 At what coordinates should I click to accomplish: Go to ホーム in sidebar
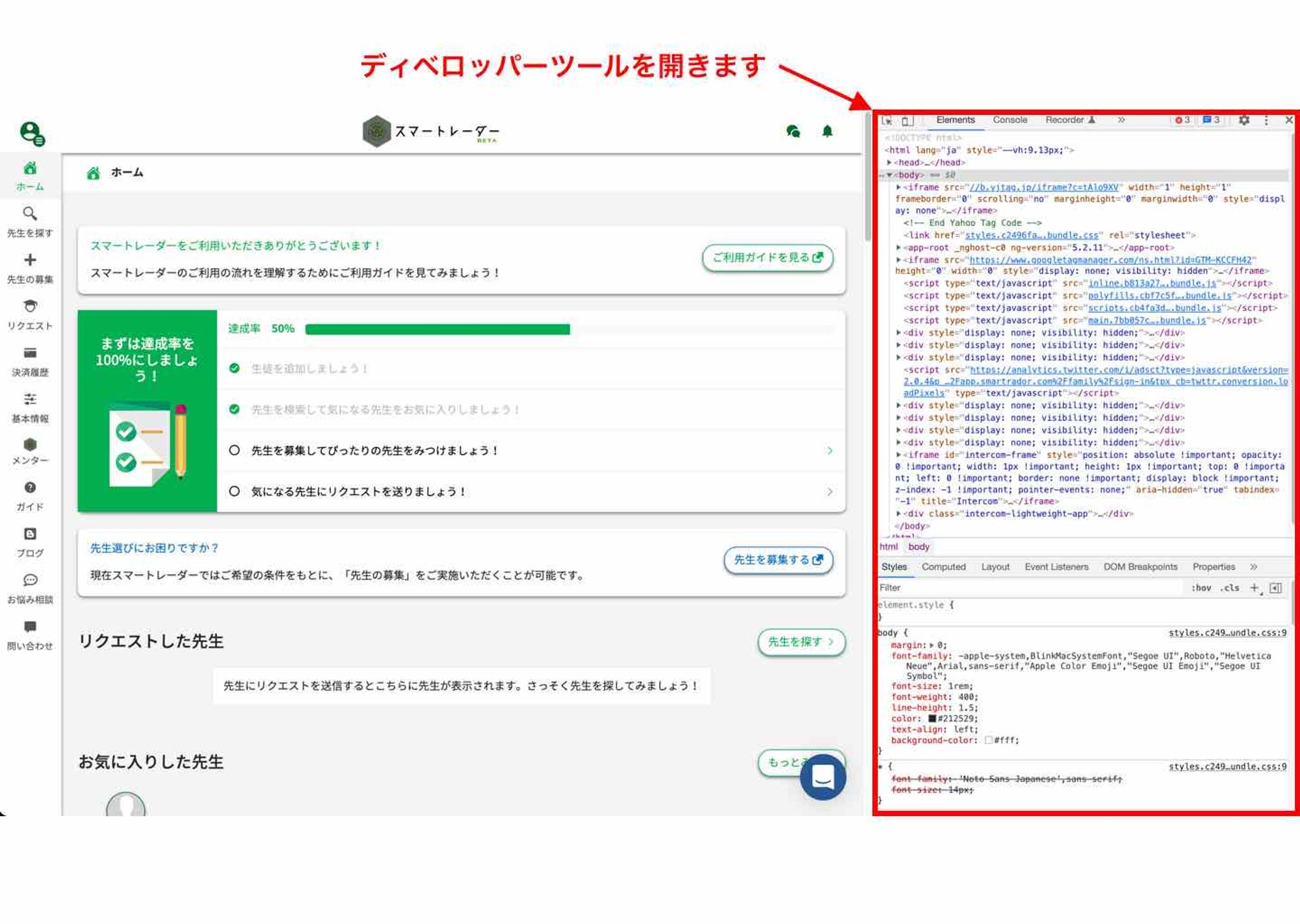pos(30,176)
